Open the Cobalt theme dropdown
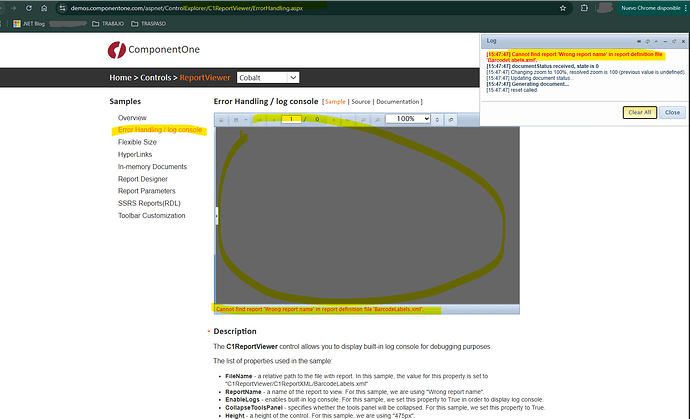 [263, 77]
